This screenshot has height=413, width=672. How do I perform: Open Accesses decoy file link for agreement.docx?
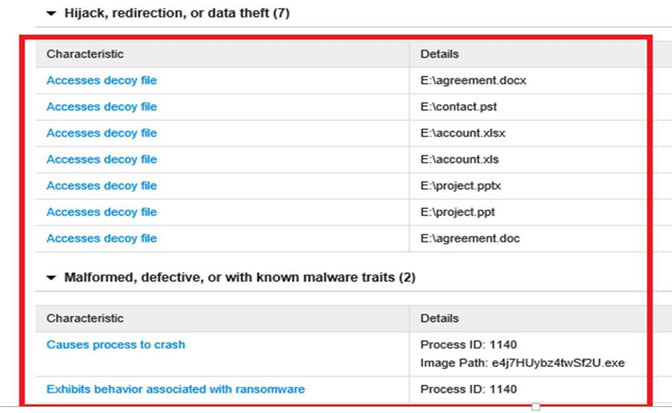click(x=101, y=80)
